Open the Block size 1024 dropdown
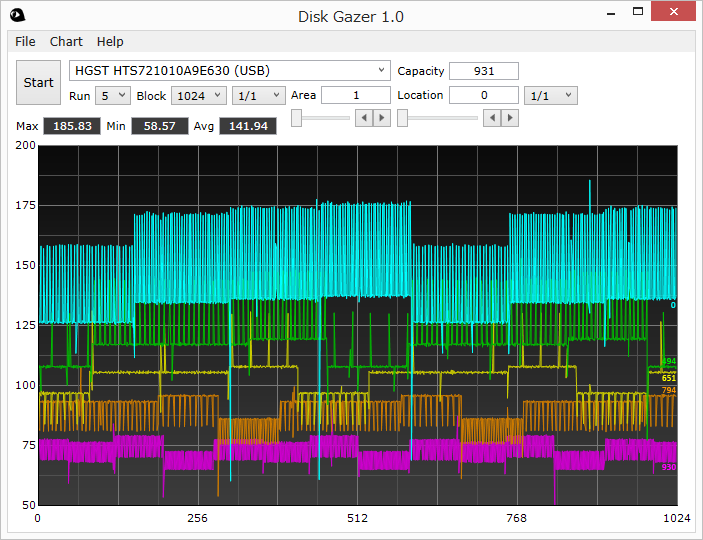The height and width of the screenshot is (540, 703). 199,96
